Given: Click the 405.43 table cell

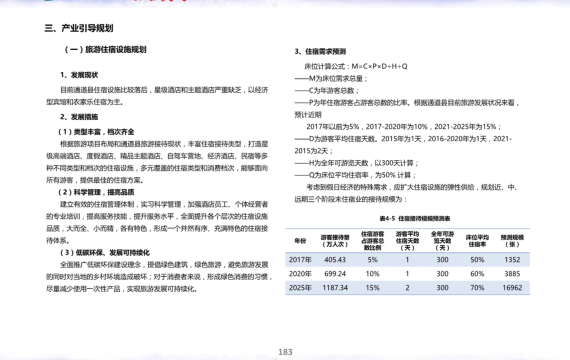Looking at the screenshot, I should (x=335, y=260).
